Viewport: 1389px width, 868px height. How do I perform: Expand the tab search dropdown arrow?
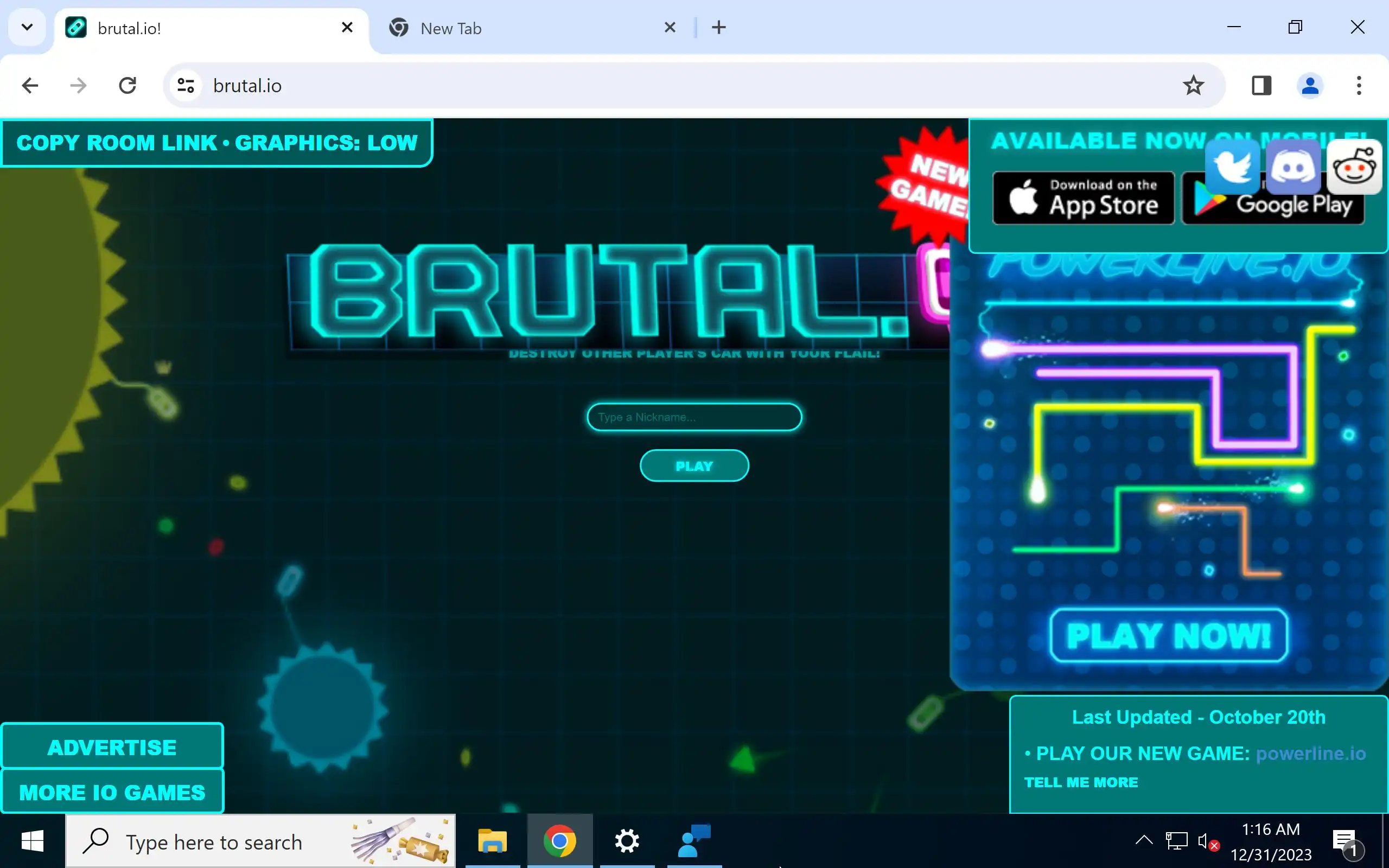(27, 27)
